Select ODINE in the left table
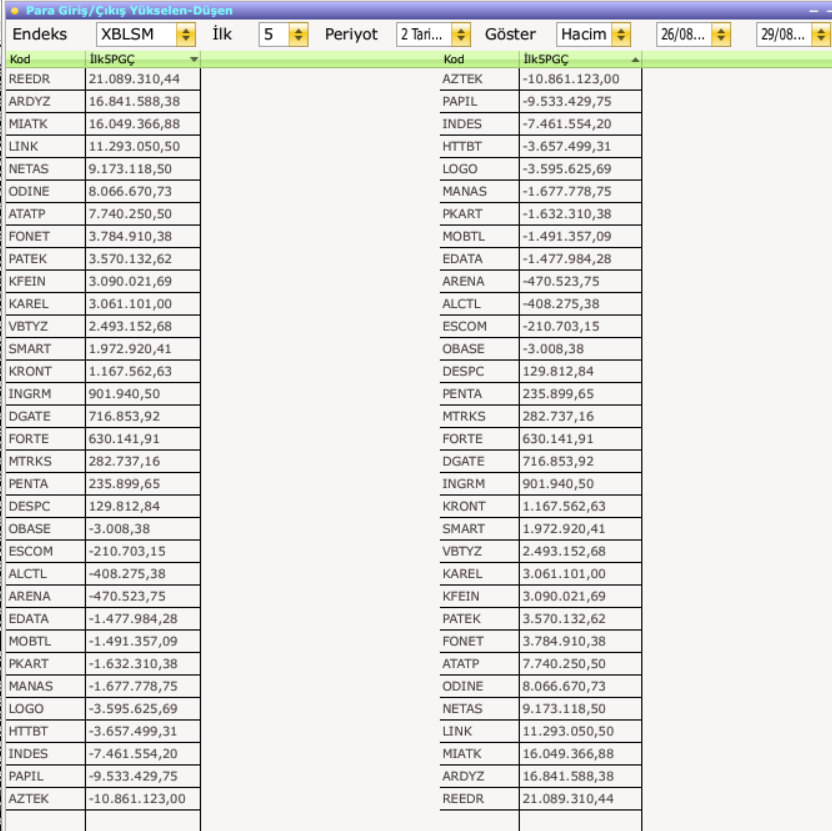Image resolution: width=832 pixels, height=831 pixels. (x=29, y=192)
